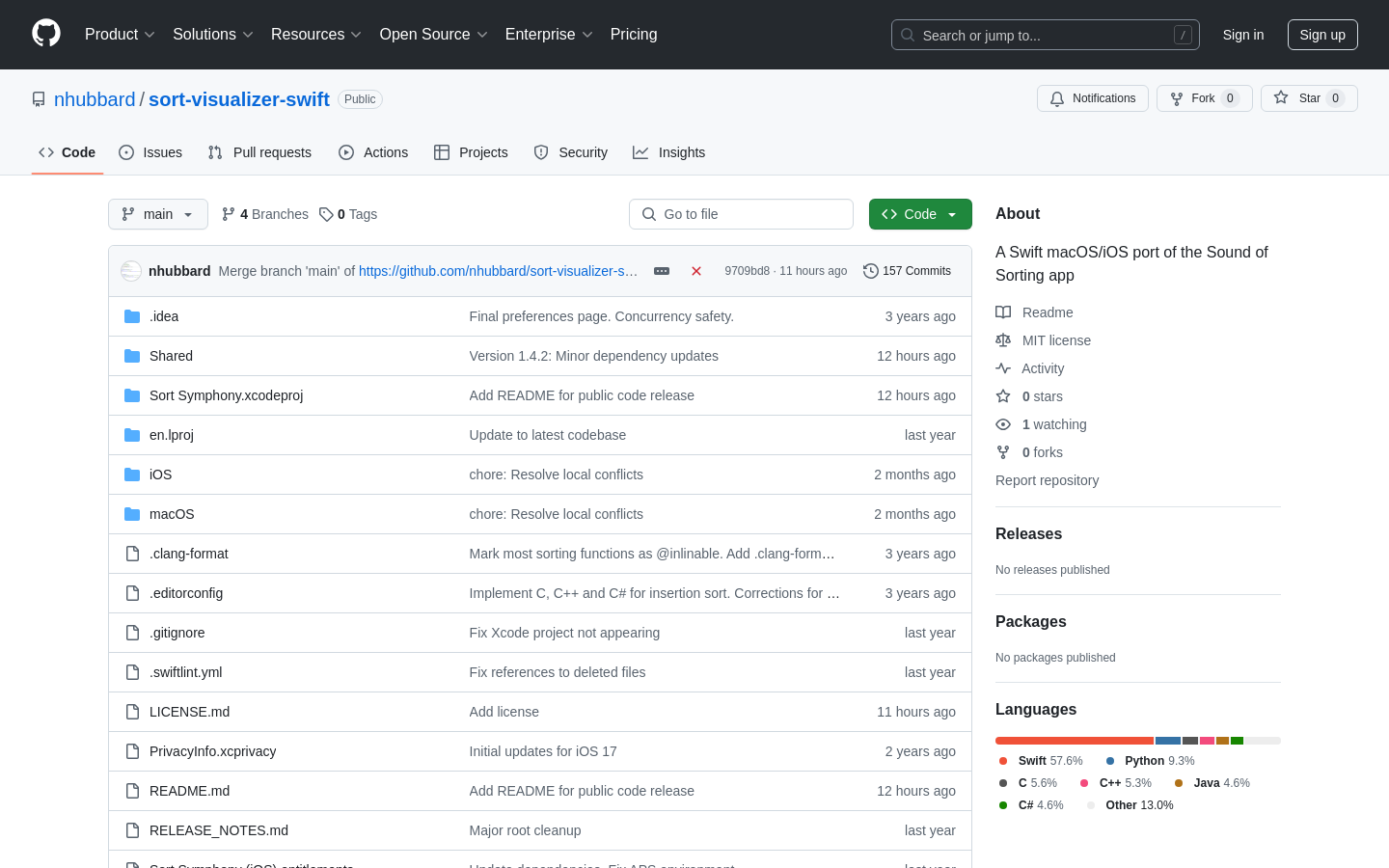1389x868 pixels.
Task: Click nhubbard avatar in commit row
Action: (x=131, y=271)
